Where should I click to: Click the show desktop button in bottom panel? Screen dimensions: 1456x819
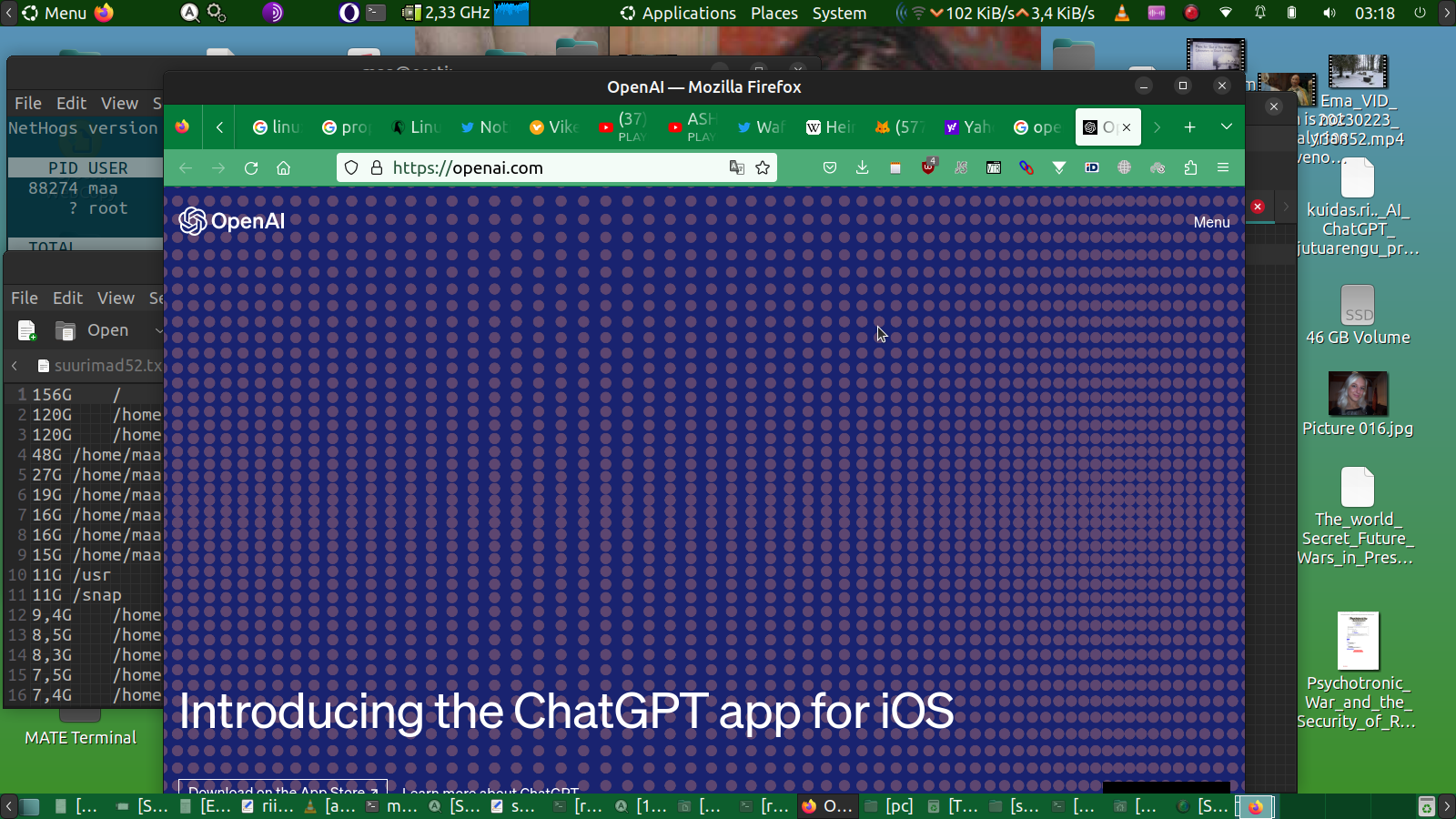31,806
